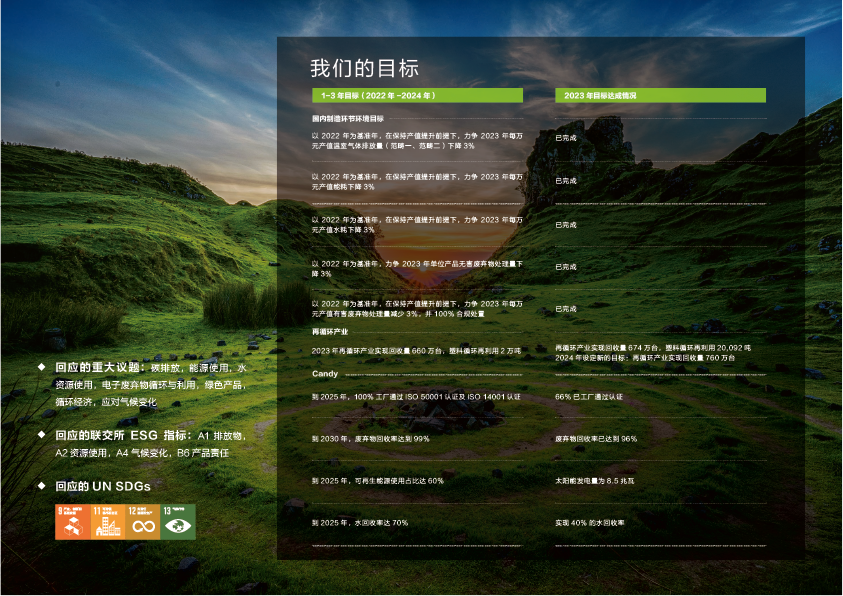Click the diamond bullet beside 回应的 UN SDGs
Screen dimensions: 843x596
(41, 486)
